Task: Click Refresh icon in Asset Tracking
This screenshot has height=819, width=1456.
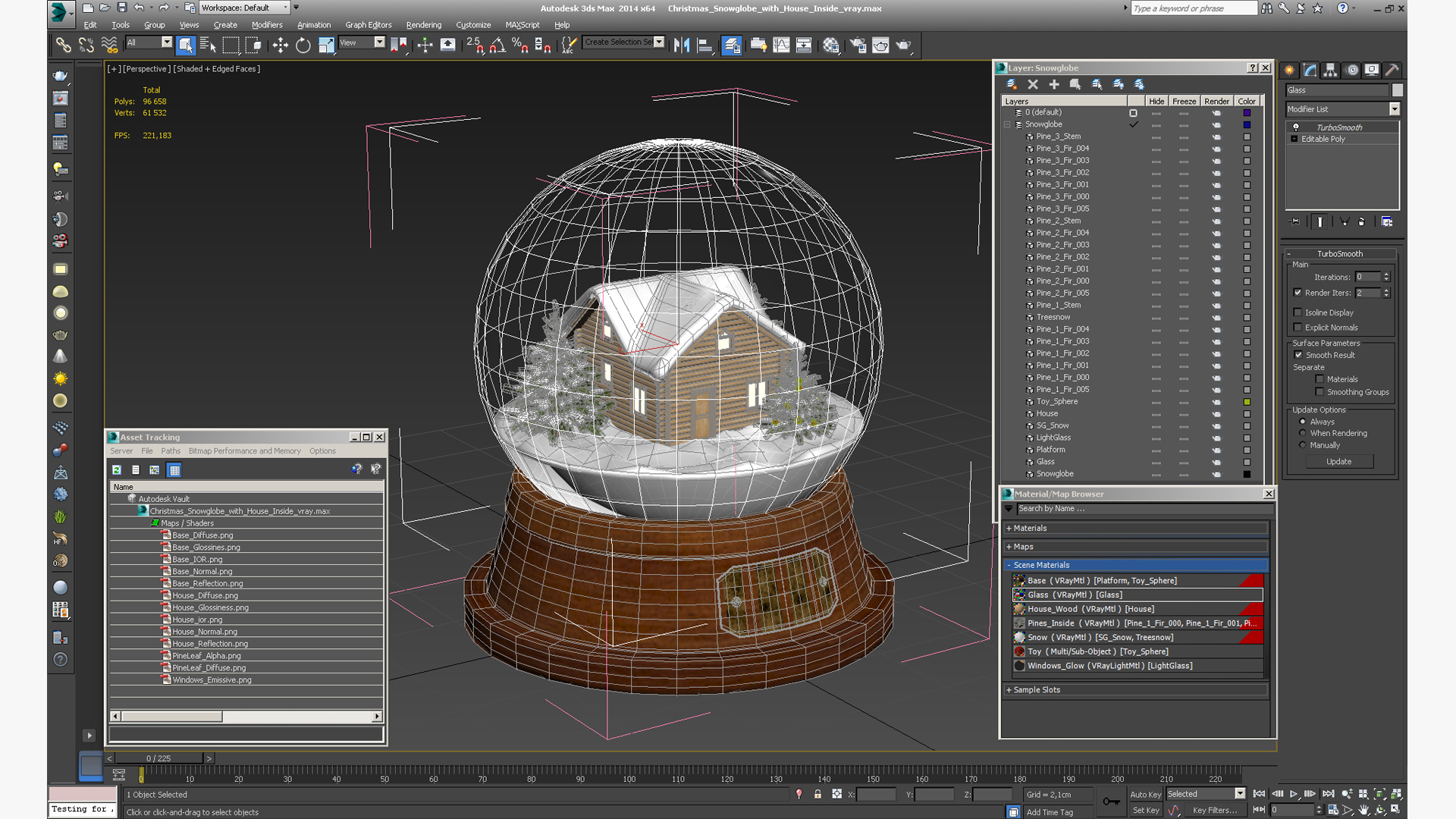Action: pyautogui.click(x=117, y=470)
